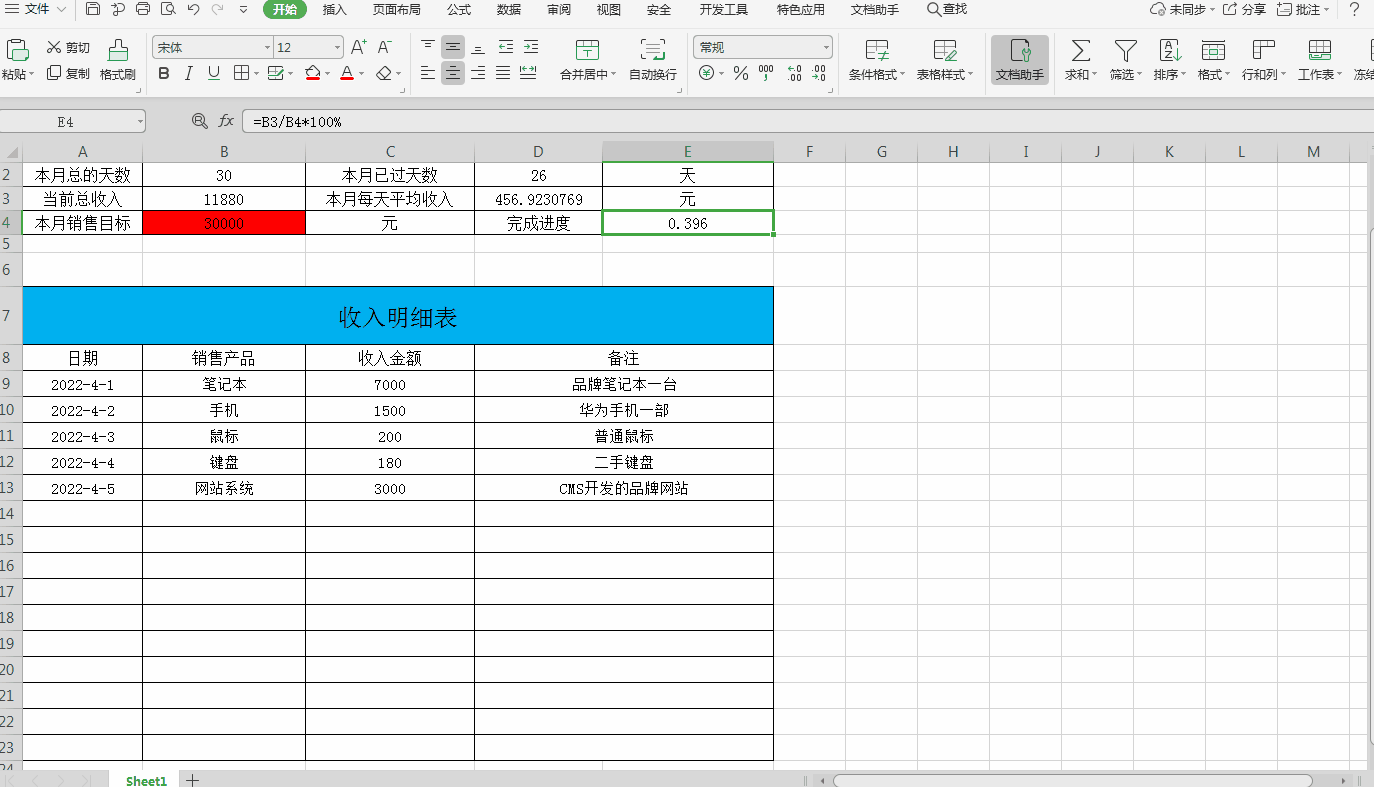Click the Share (分享) button

[x=1245, y=9]
